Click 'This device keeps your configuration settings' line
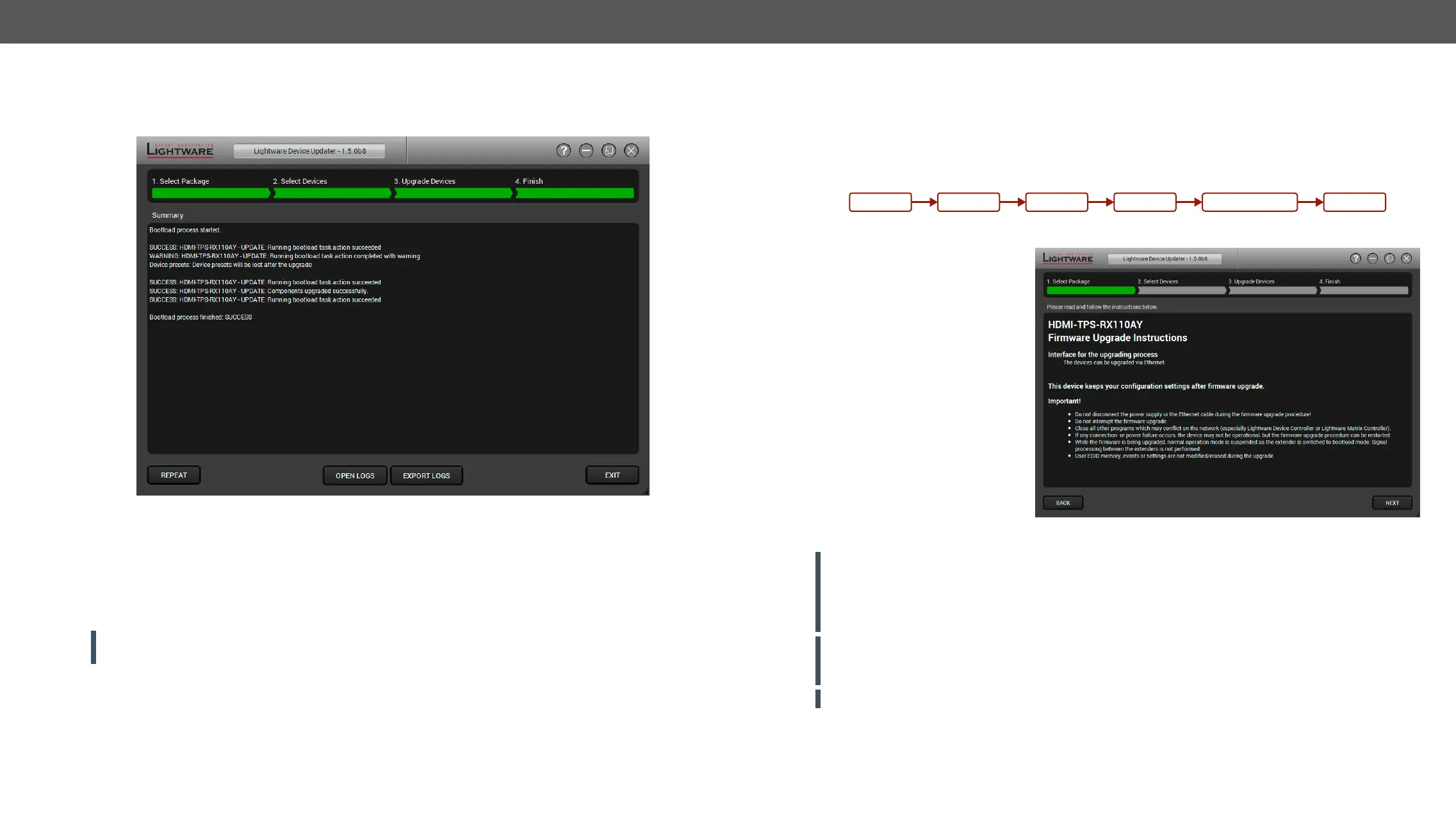 click(1156, 386)
